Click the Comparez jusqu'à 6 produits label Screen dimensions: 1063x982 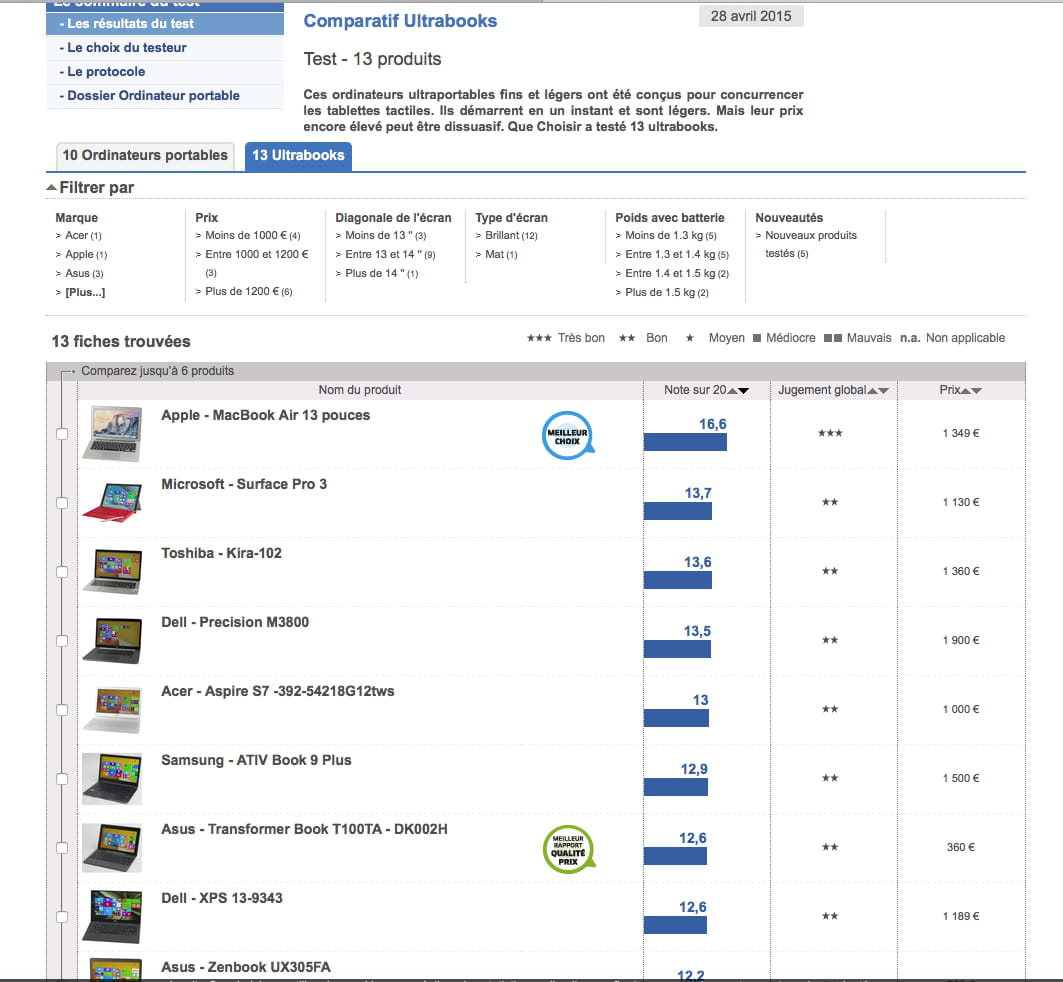(157, 371)
